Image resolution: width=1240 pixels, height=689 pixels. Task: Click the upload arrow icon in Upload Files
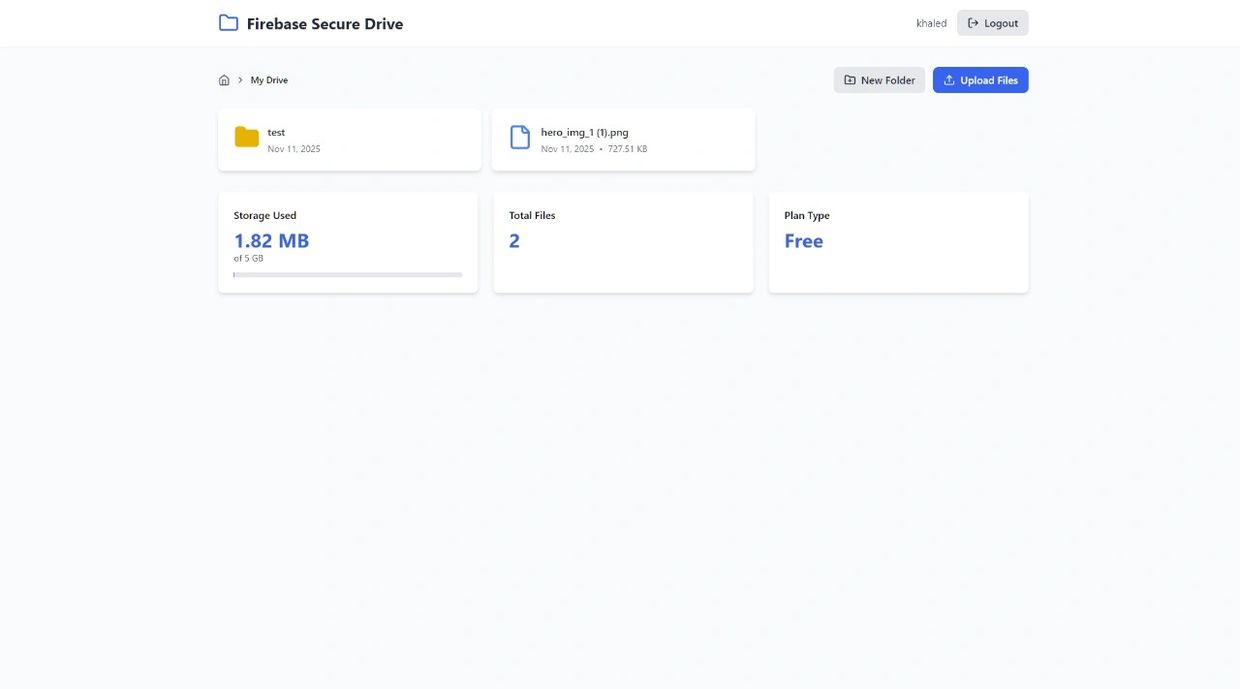click(x=949, y=80)
